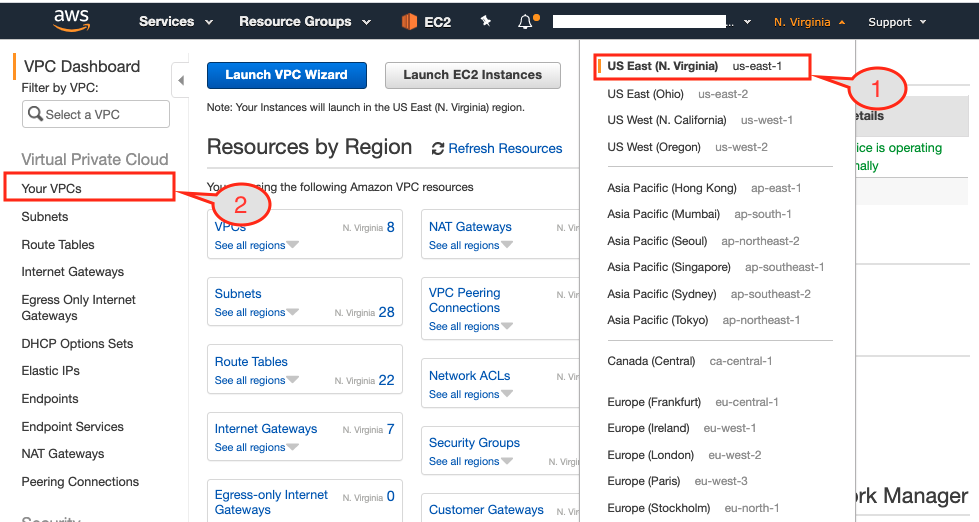Screen dimensions: 979x522
Task: Open Endpoint Services in sidebar
Action: click(x=72, y=426)
